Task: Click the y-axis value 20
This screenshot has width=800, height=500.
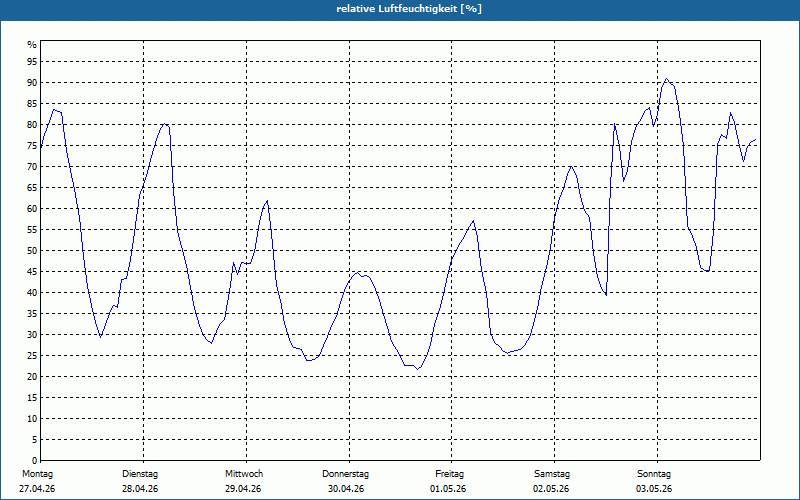Action: pos(32,377)
